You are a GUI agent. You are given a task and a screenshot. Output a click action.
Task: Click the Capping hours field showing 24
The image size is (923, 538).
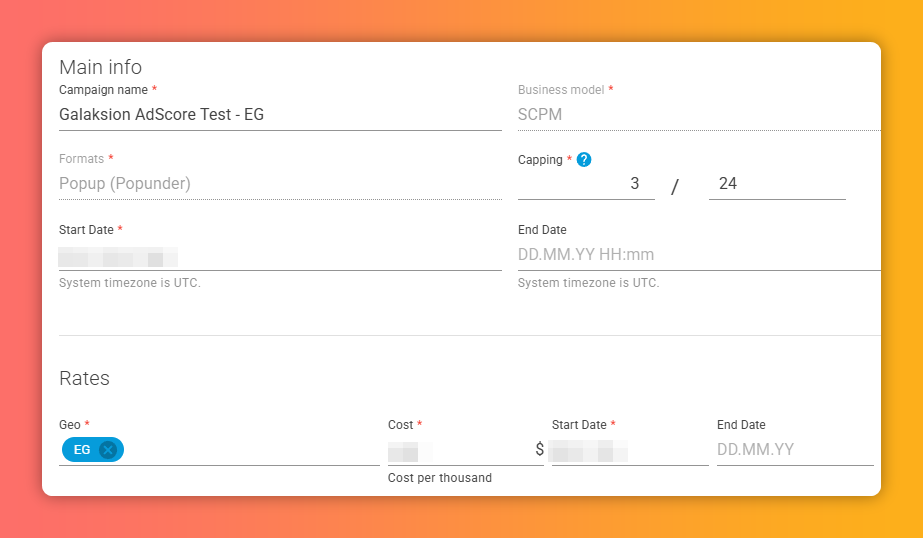click(x=777, y=184)
